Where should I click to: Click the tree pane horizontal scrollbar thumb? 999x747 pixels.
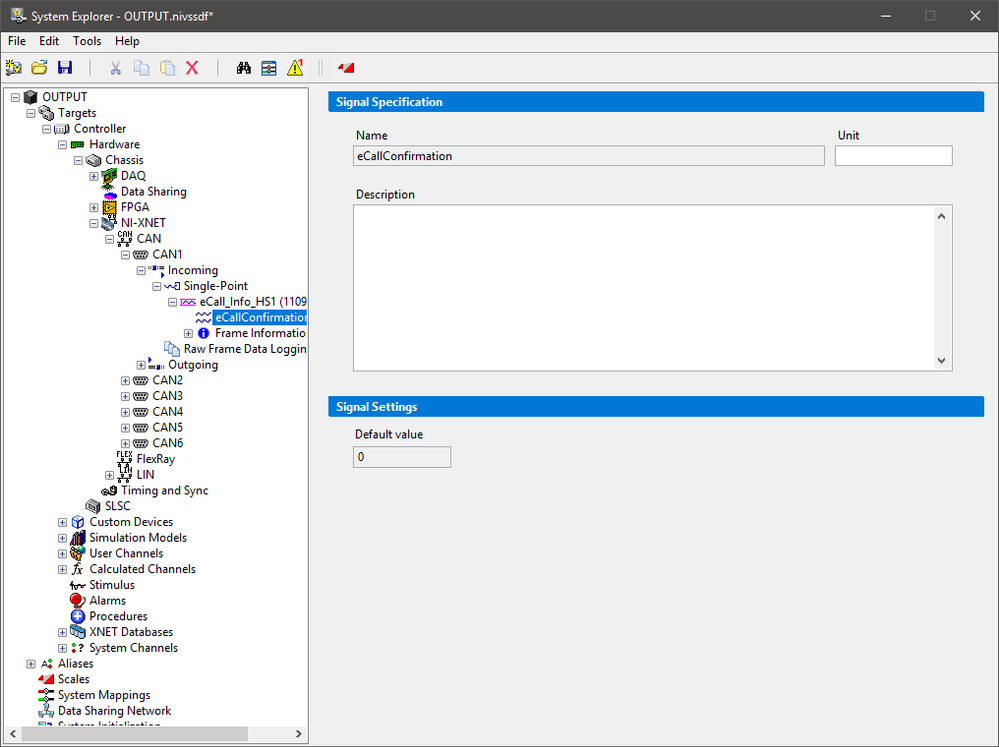(x=134, y=734)
